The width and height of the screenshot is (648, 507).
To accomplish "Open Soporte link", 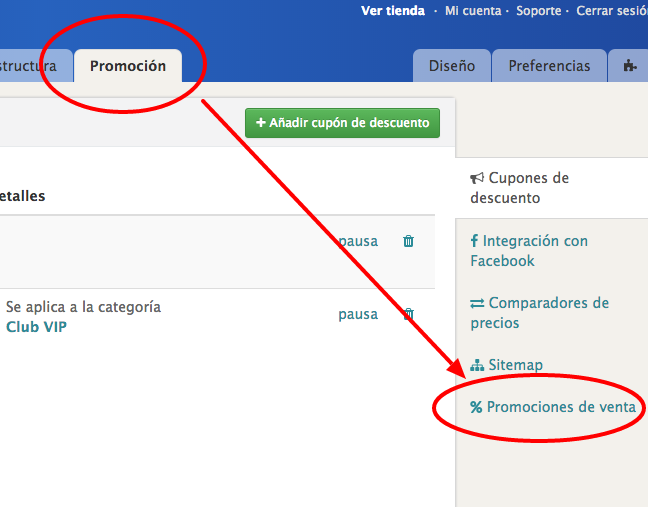I will point(538,11).
